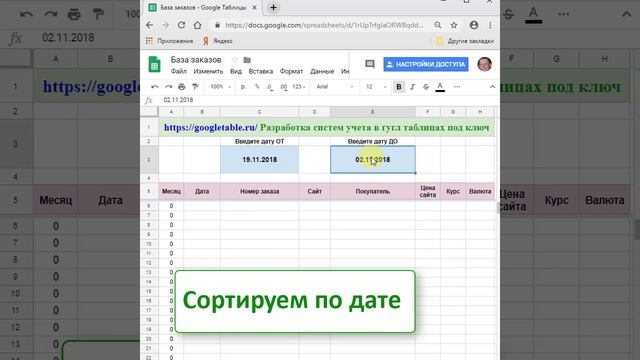Open the Chrome profile icon
Screen dimensions: 640x360
click(473, 25)
